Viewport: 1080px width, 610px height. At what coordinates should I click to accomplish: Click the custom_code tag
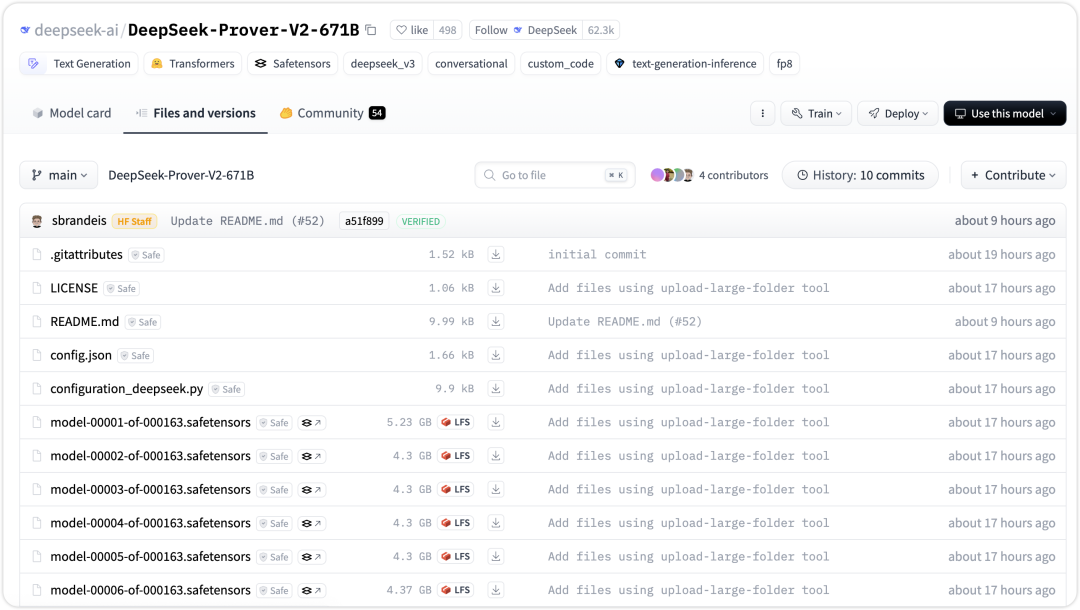point(561,63)
